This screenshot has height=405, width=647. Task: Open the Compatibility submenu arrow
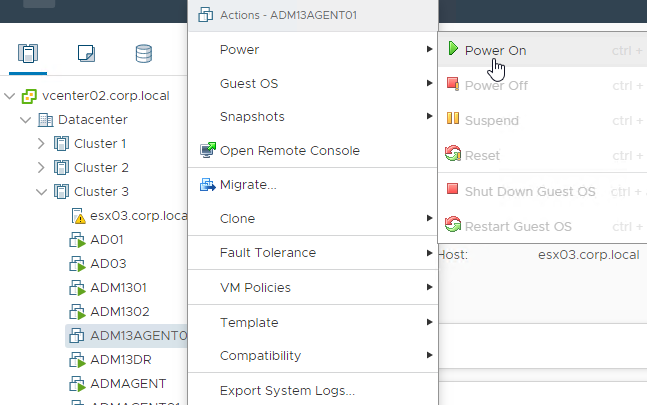coord(429,355)
